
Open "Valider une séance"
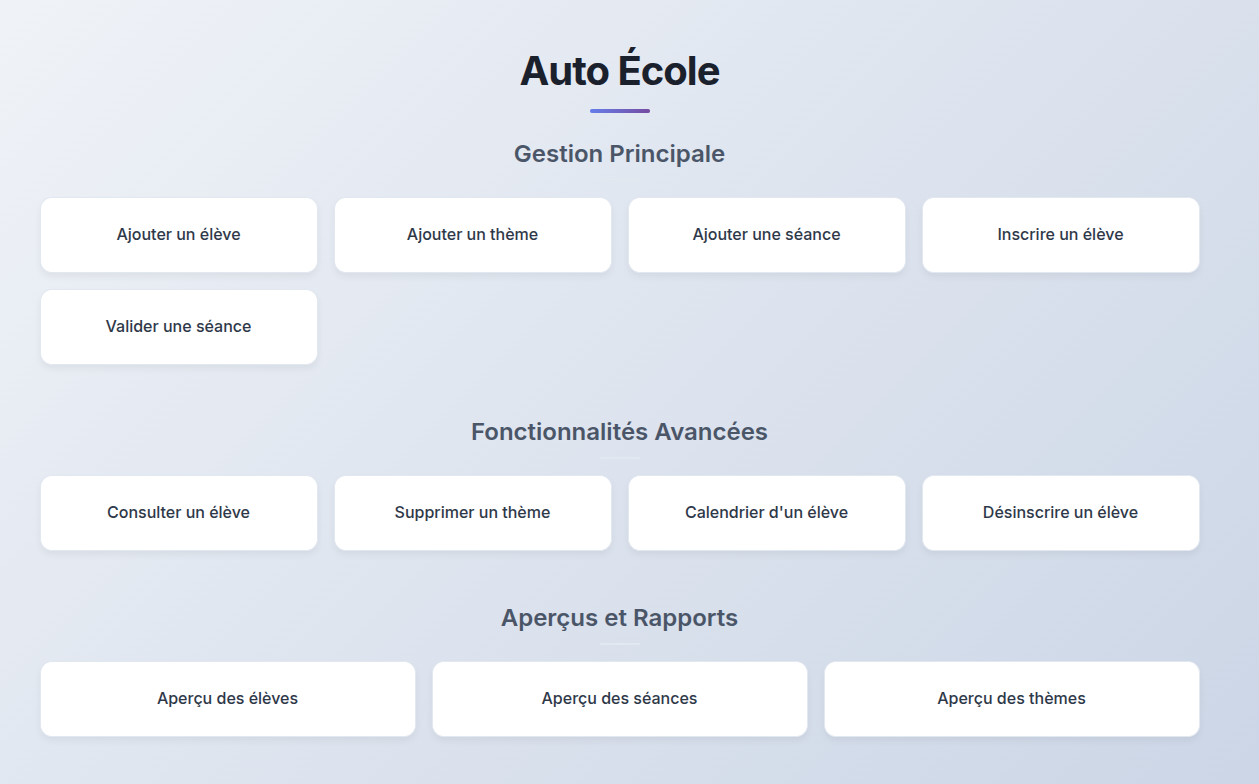(x=178, y=326)
